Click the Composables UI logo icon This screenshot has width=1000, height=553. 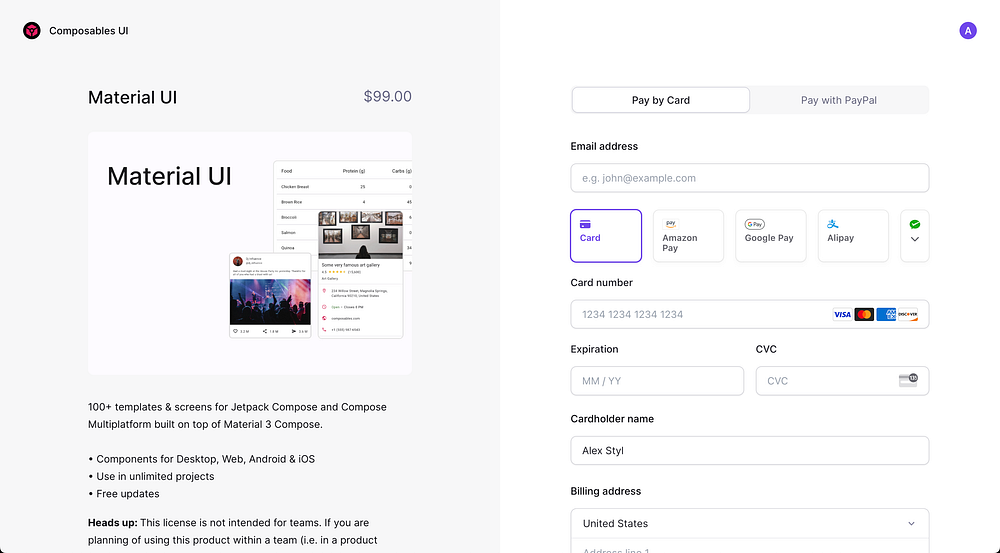[x=32, y=31]
